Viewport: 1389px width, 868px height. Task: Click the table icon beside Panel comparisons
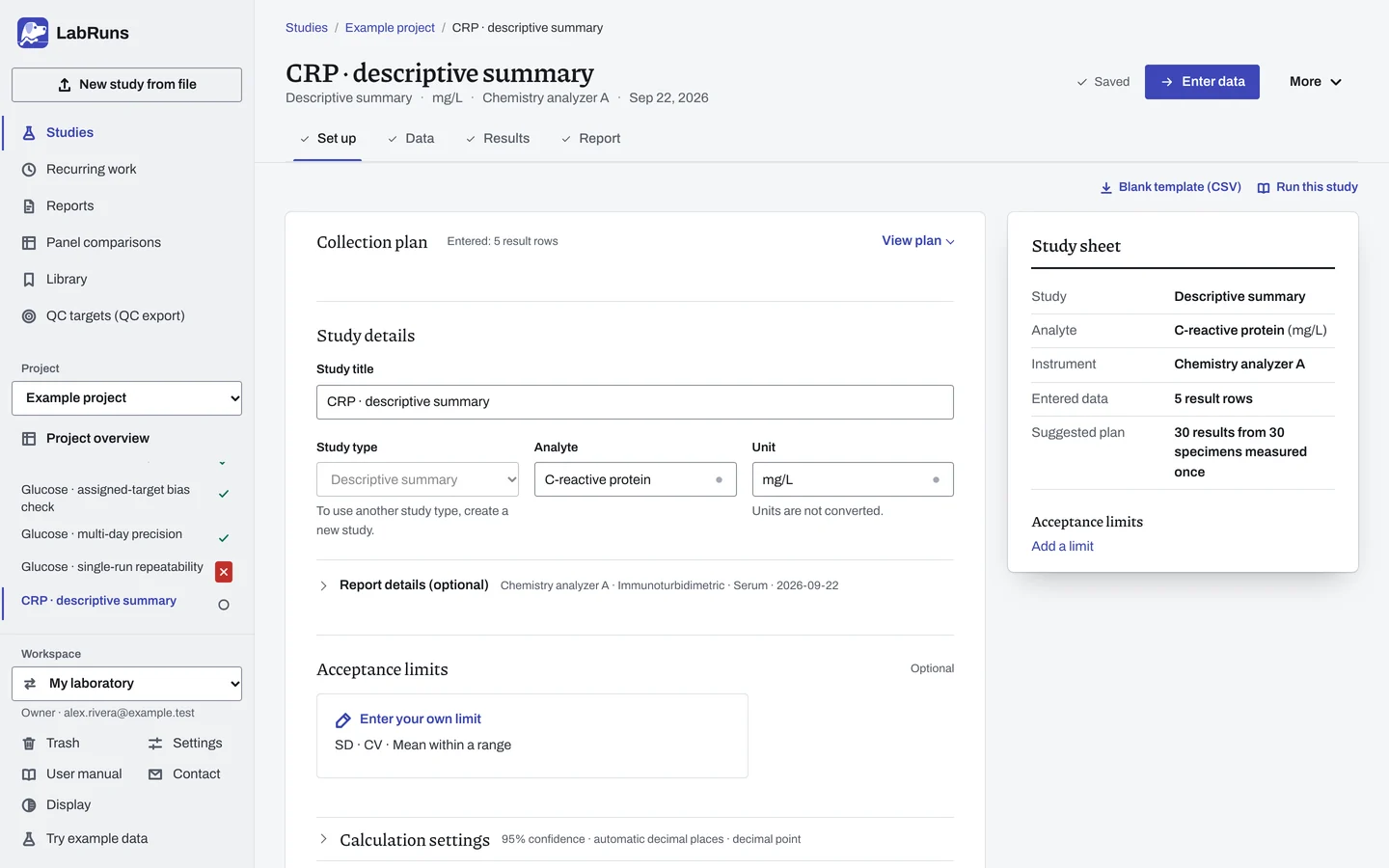click(29, 243)
